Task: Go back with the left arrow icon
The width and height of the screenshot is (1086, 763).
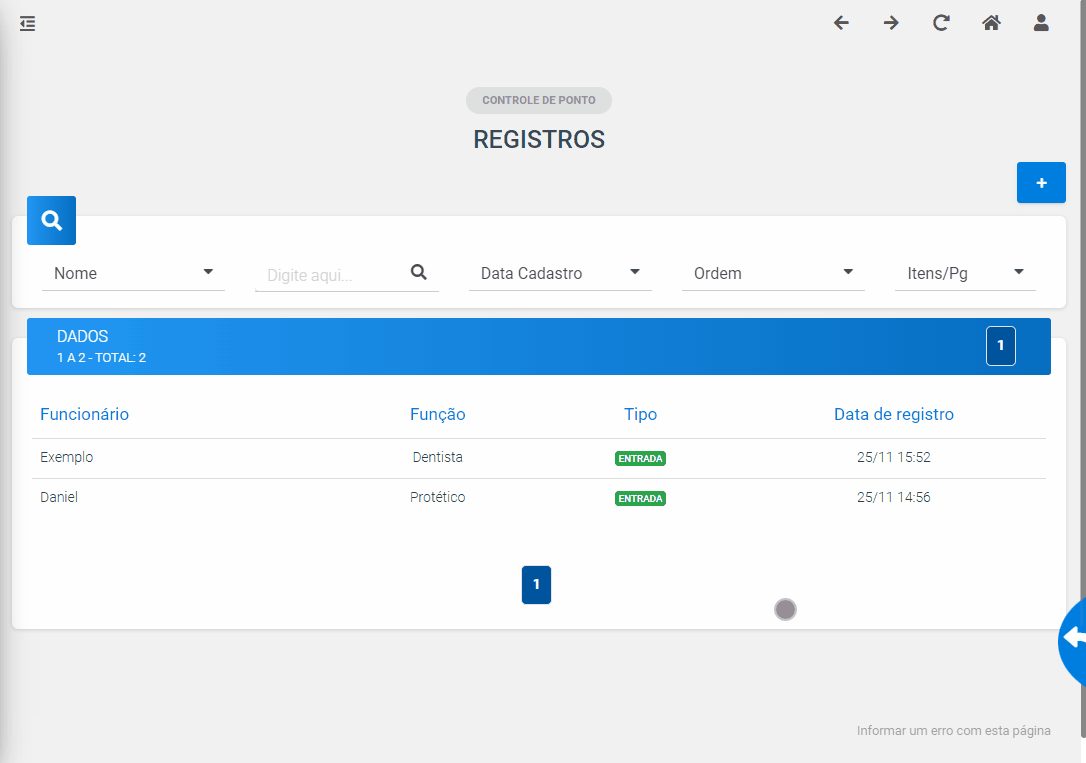Action: click(x=841, y=23)
